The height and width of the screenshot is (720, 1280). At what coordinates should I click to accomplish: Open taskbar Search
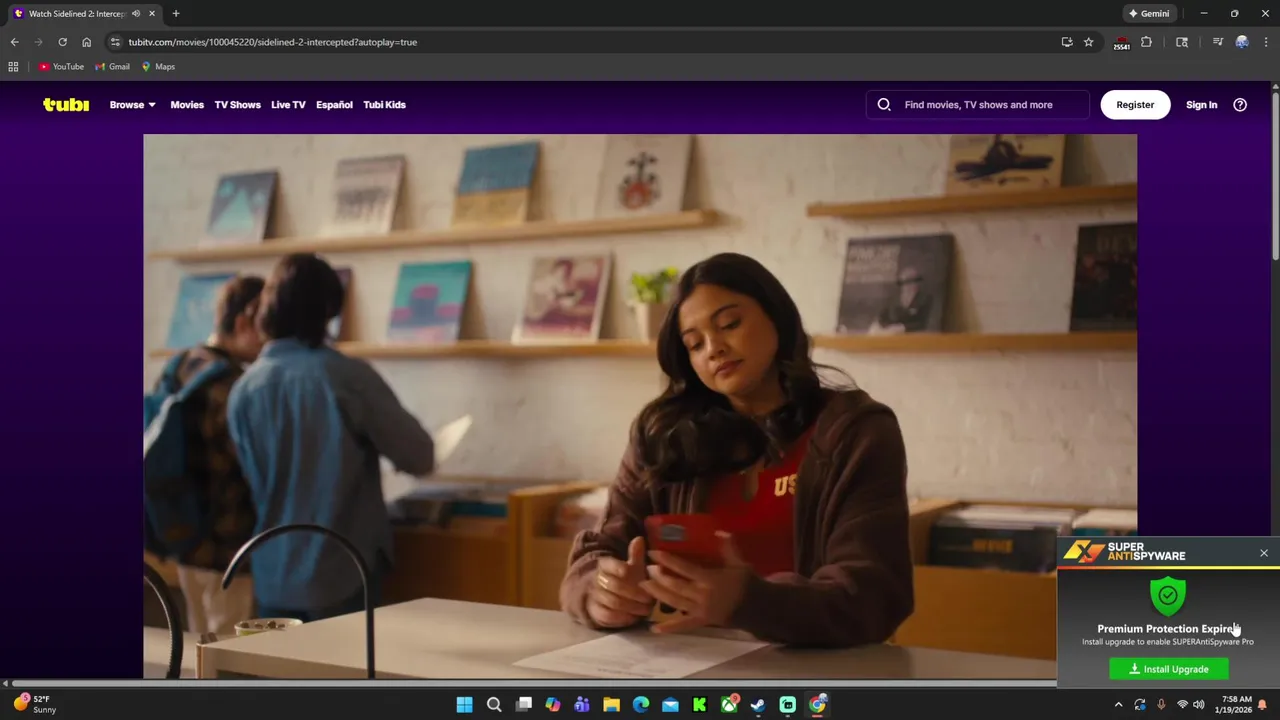pos(494,705)
